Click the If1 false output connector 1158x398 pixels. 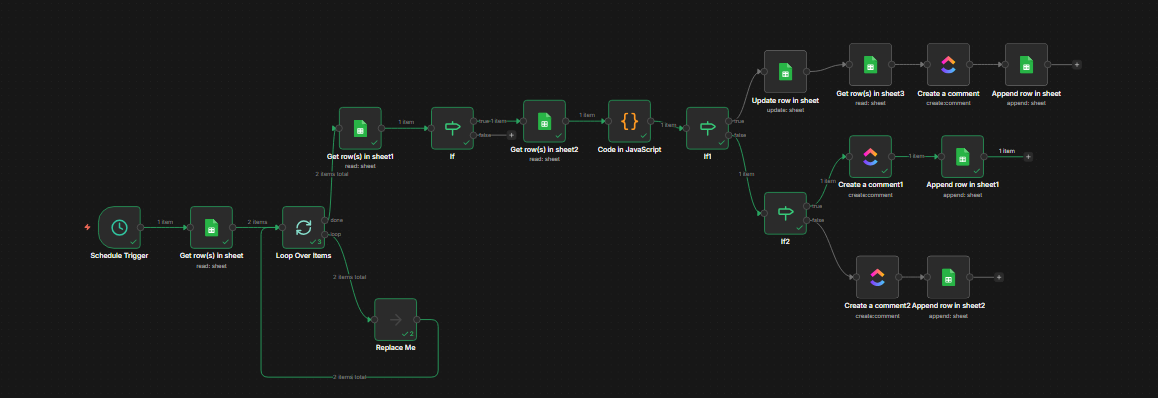729,135
